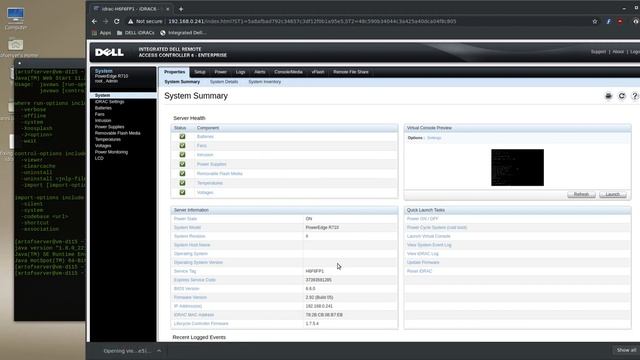Click Show all downloads button
Image resolution: width=640 pixels, height=360 pixels.
(626, 350)
